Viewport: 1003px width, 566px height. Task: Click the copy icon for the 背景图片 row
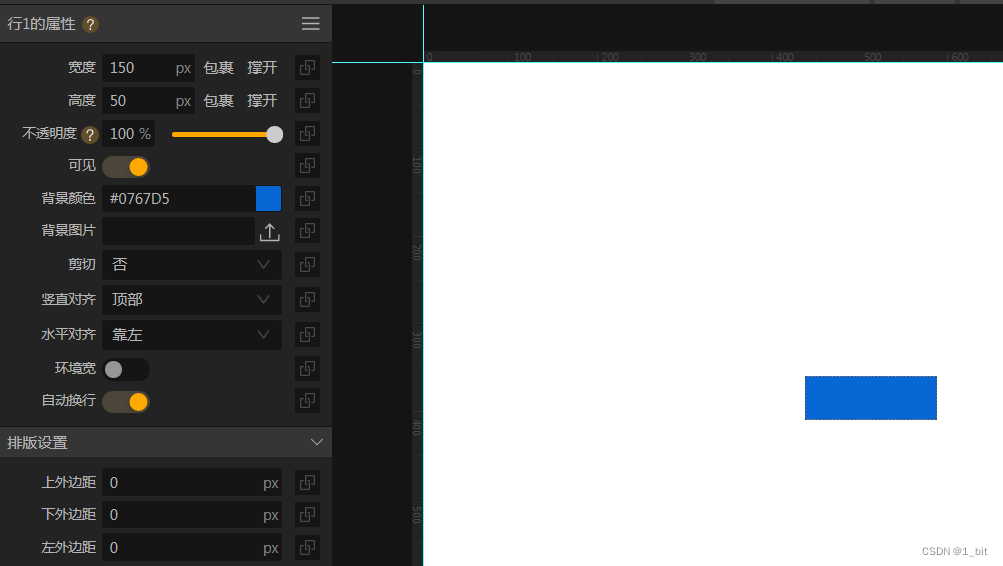pos(307,231)
